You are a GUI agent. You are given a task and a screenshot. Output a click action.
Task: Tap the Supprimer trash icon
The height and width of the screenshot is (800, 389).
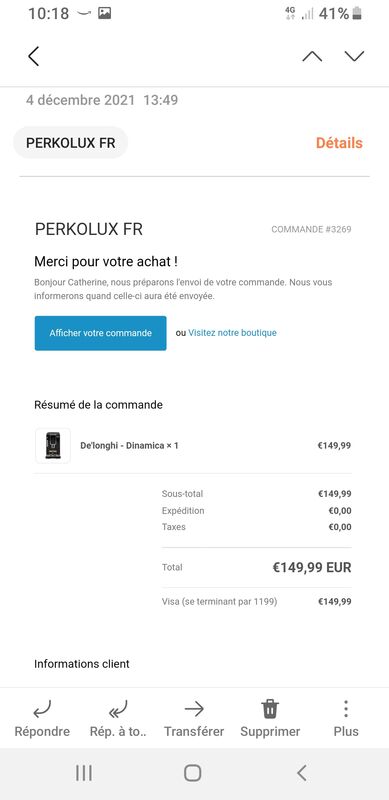point(270,709)
